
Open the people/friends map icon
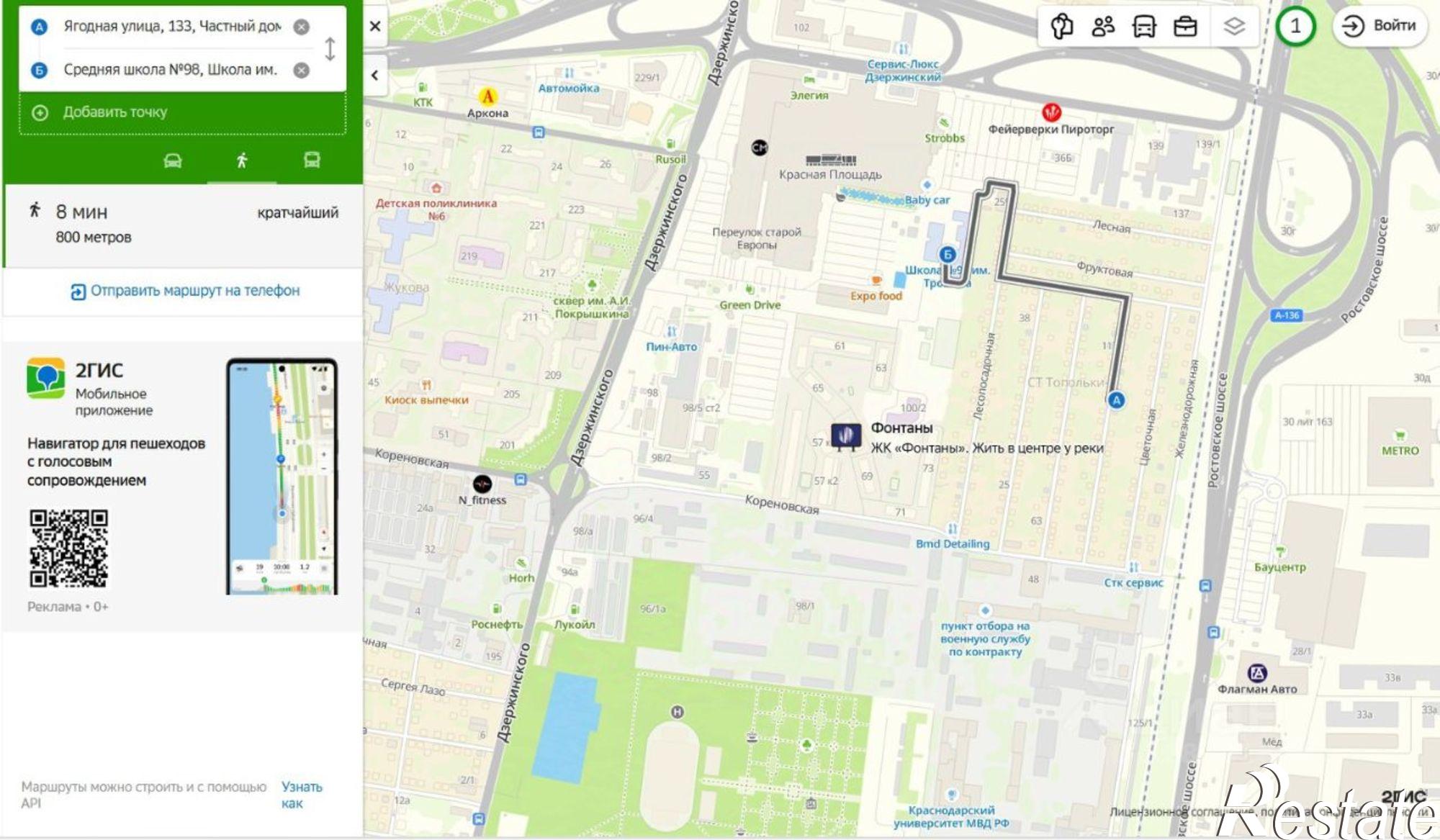tap(1103, 27)
